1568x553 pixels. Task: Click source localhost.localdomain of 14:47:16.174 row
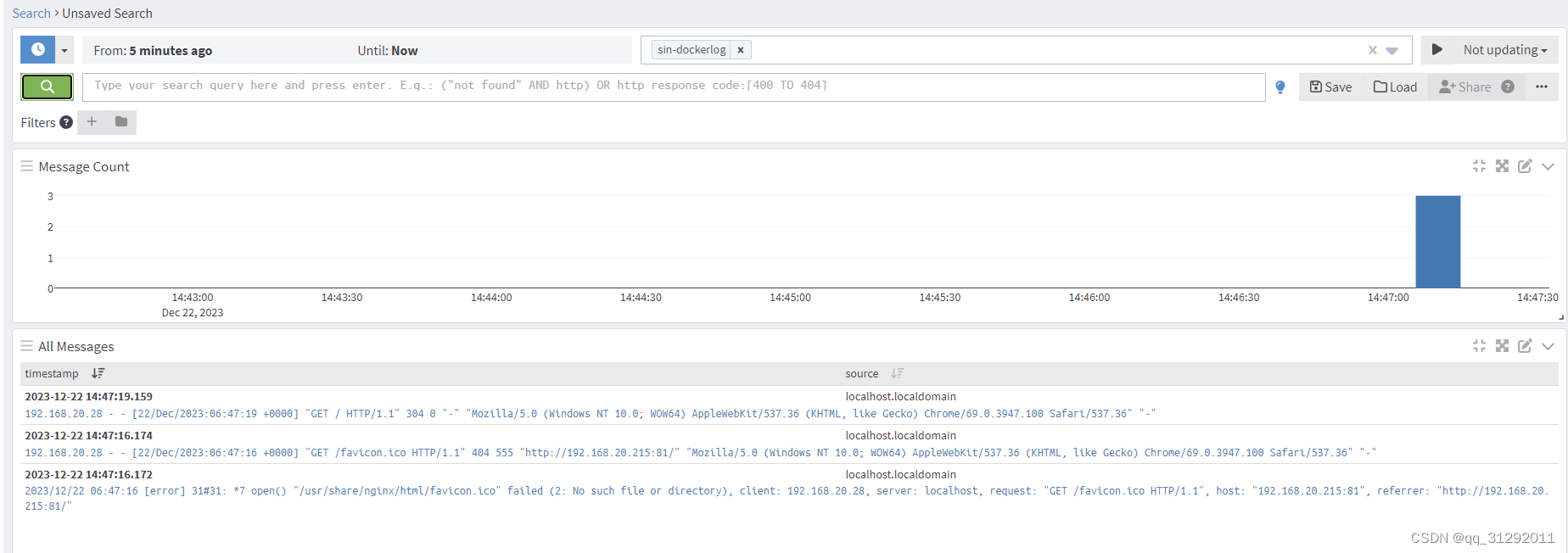[x=900, y=435]
